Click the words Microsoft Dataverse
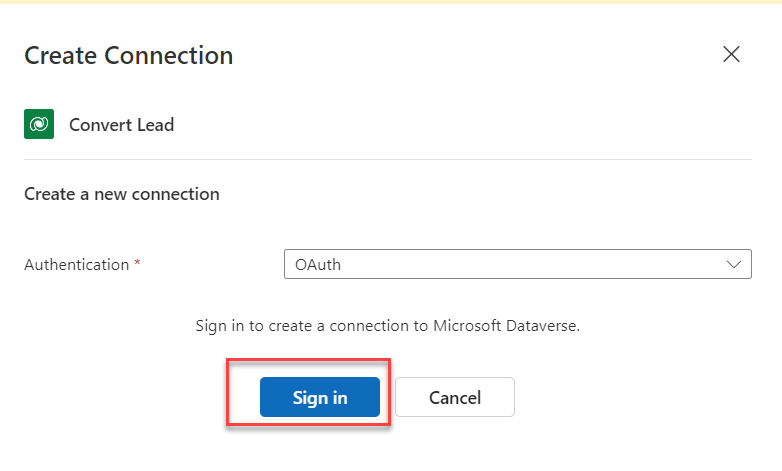 (x=506, y=326)
